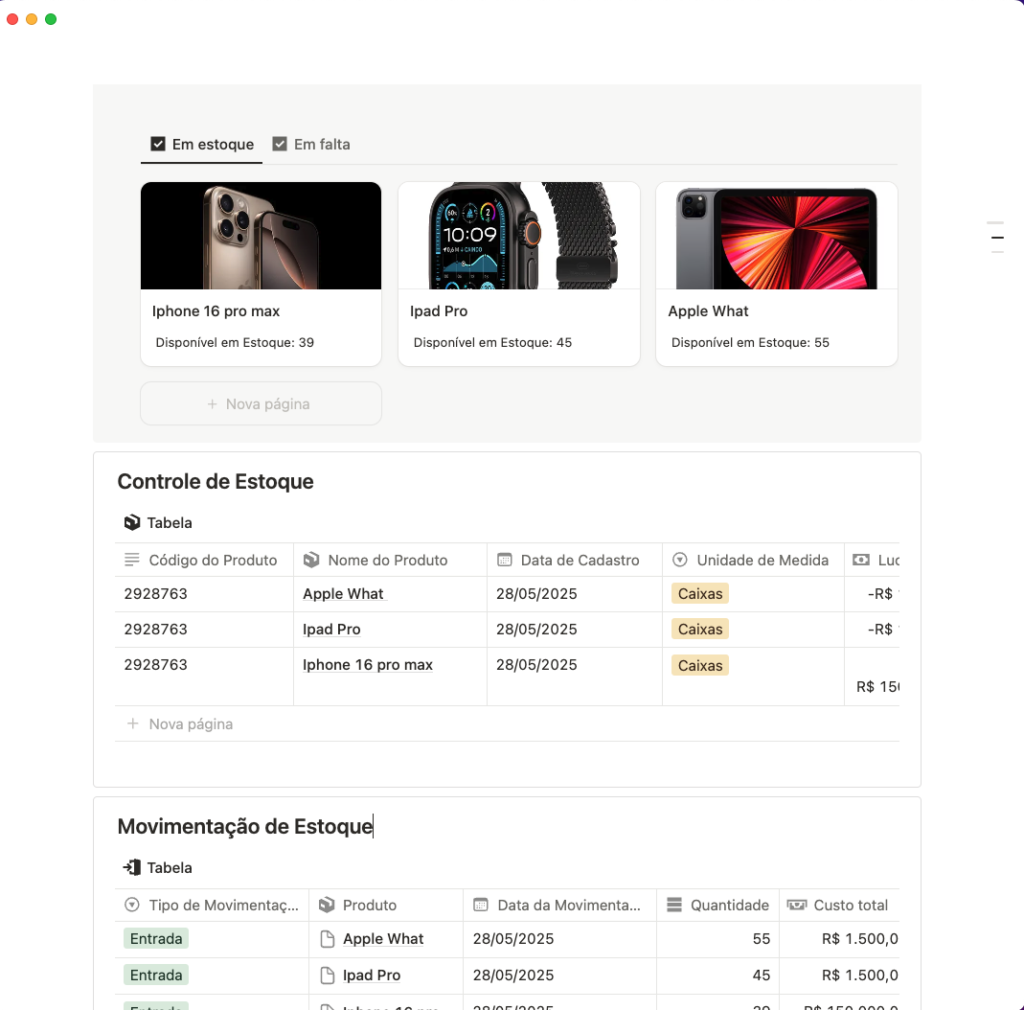The height and width of the screenshot is (1010, 1024).
Task: Click quantity 55 in Movimentação table
Action: (x=761, y=939)
